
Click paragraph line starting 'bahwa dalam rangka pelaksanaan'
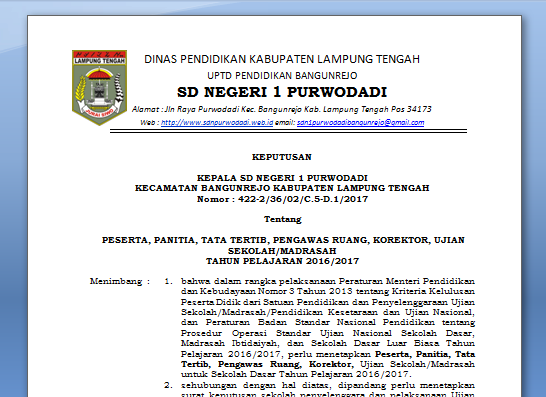coord(328,281)
